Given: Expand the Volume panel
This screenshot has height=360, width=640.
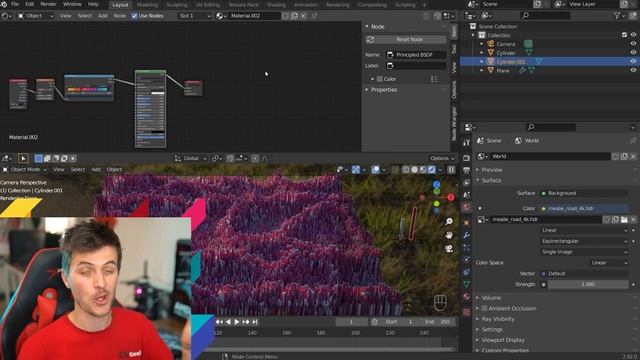Looking at the screenshot, I should pyautogui.click(x=491, y=298).
